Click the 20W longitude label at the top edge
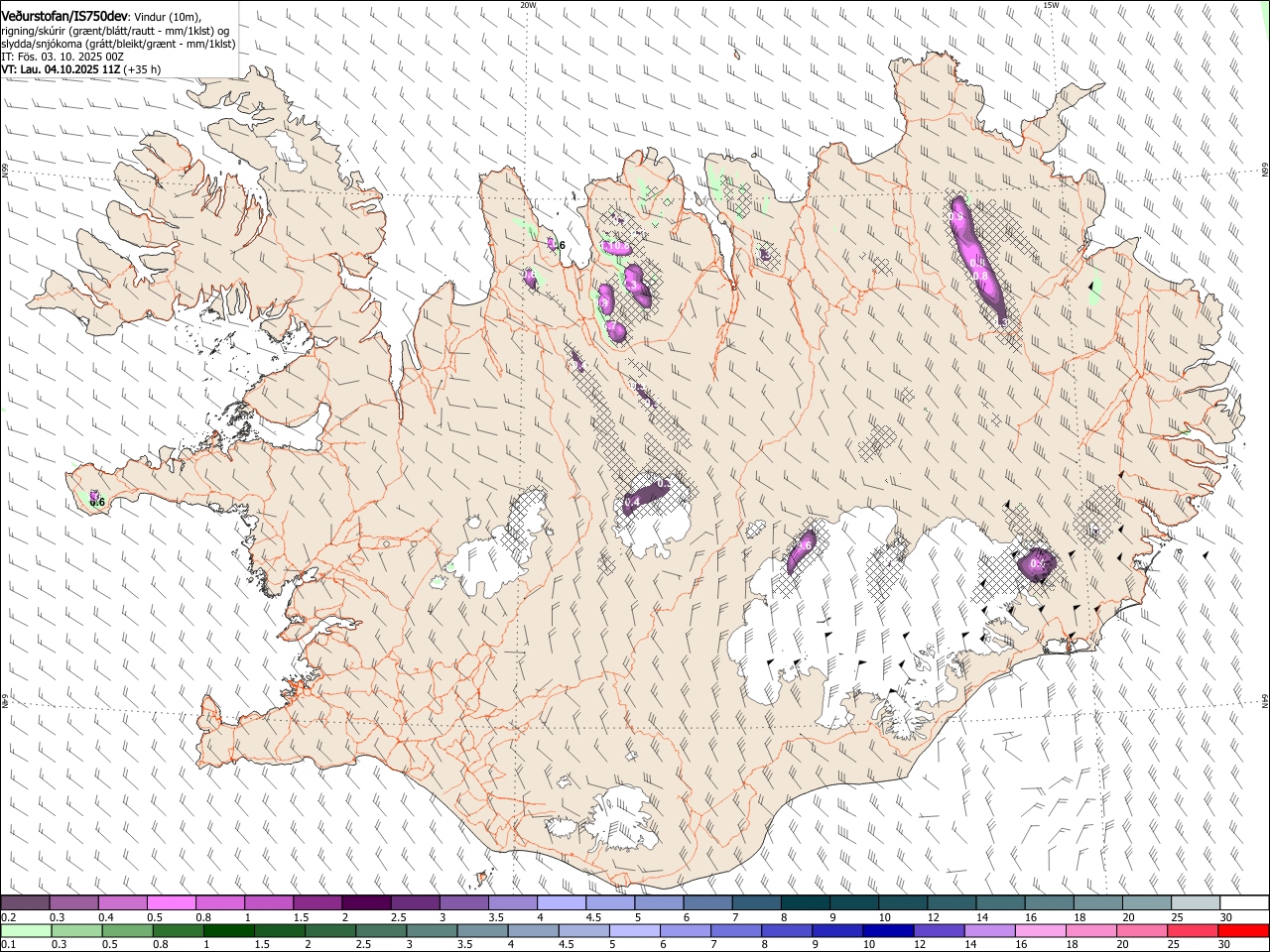Screen dimensions: 1270x952 528,5
